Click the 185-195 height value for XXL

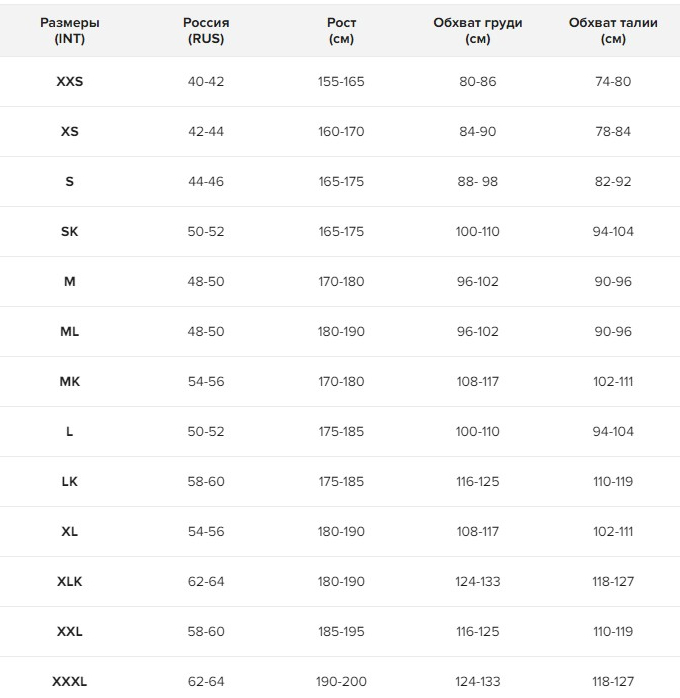pyautogui.click(x=341, y=632)
